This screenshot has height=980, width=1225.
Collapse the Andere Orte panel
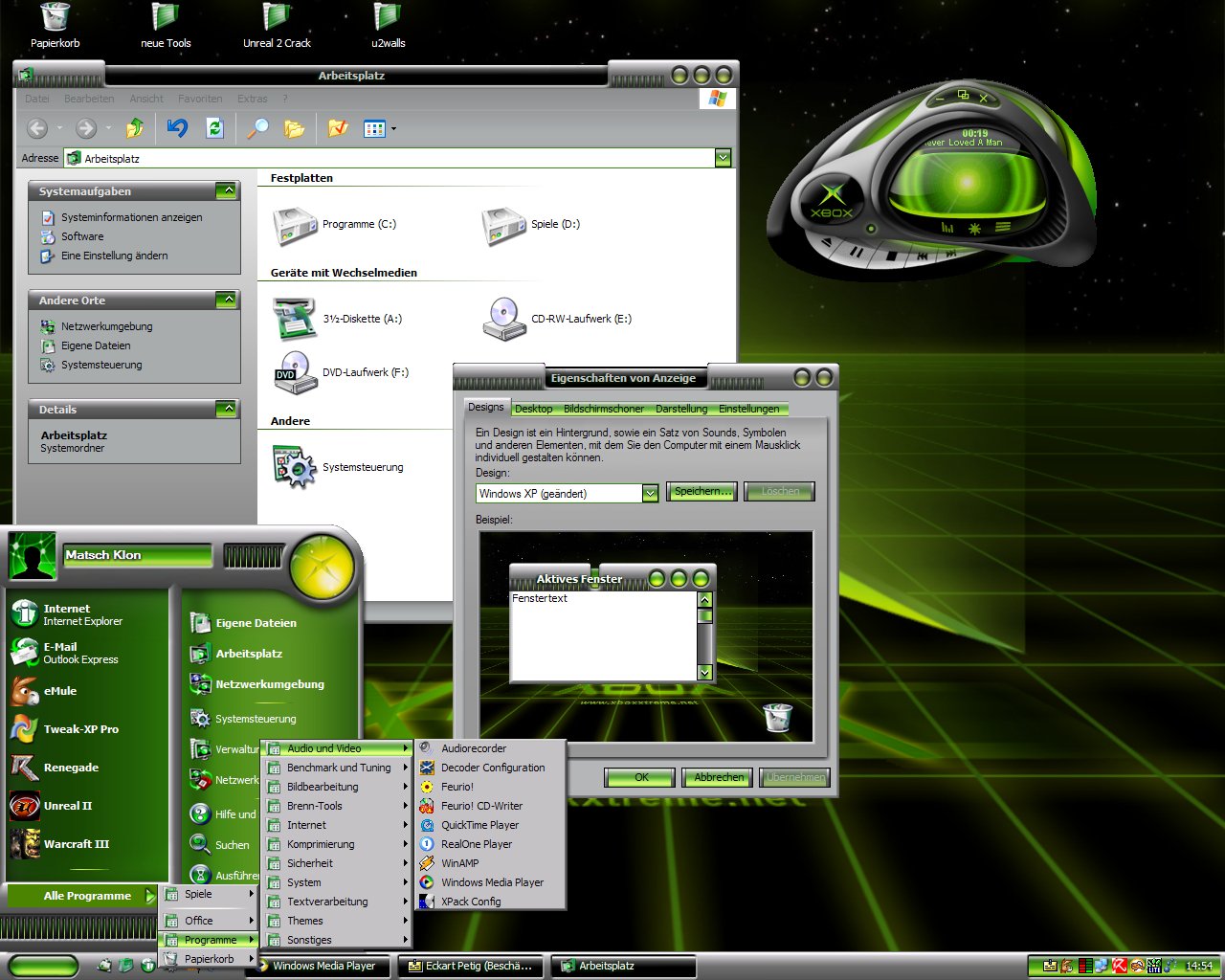226,300
